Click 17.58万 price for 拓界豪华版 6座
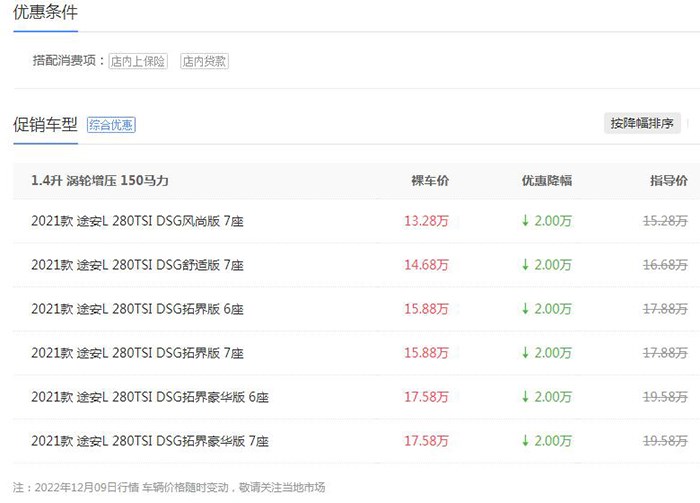Viewport: 700px width, 503px height. [426, 397]
